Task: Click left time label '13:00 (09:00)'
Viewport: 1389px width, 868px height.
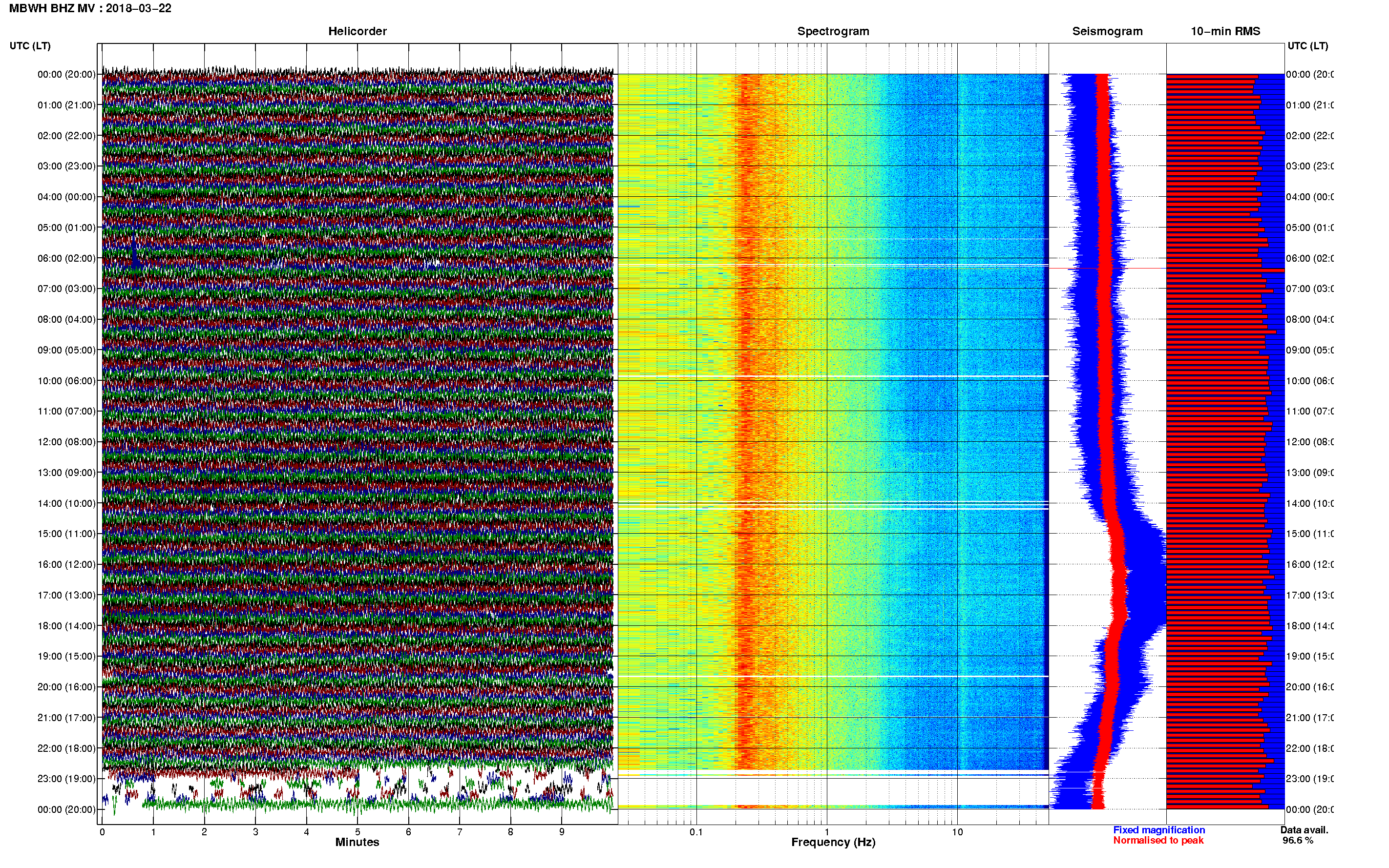Action: [x=66, y=473]
